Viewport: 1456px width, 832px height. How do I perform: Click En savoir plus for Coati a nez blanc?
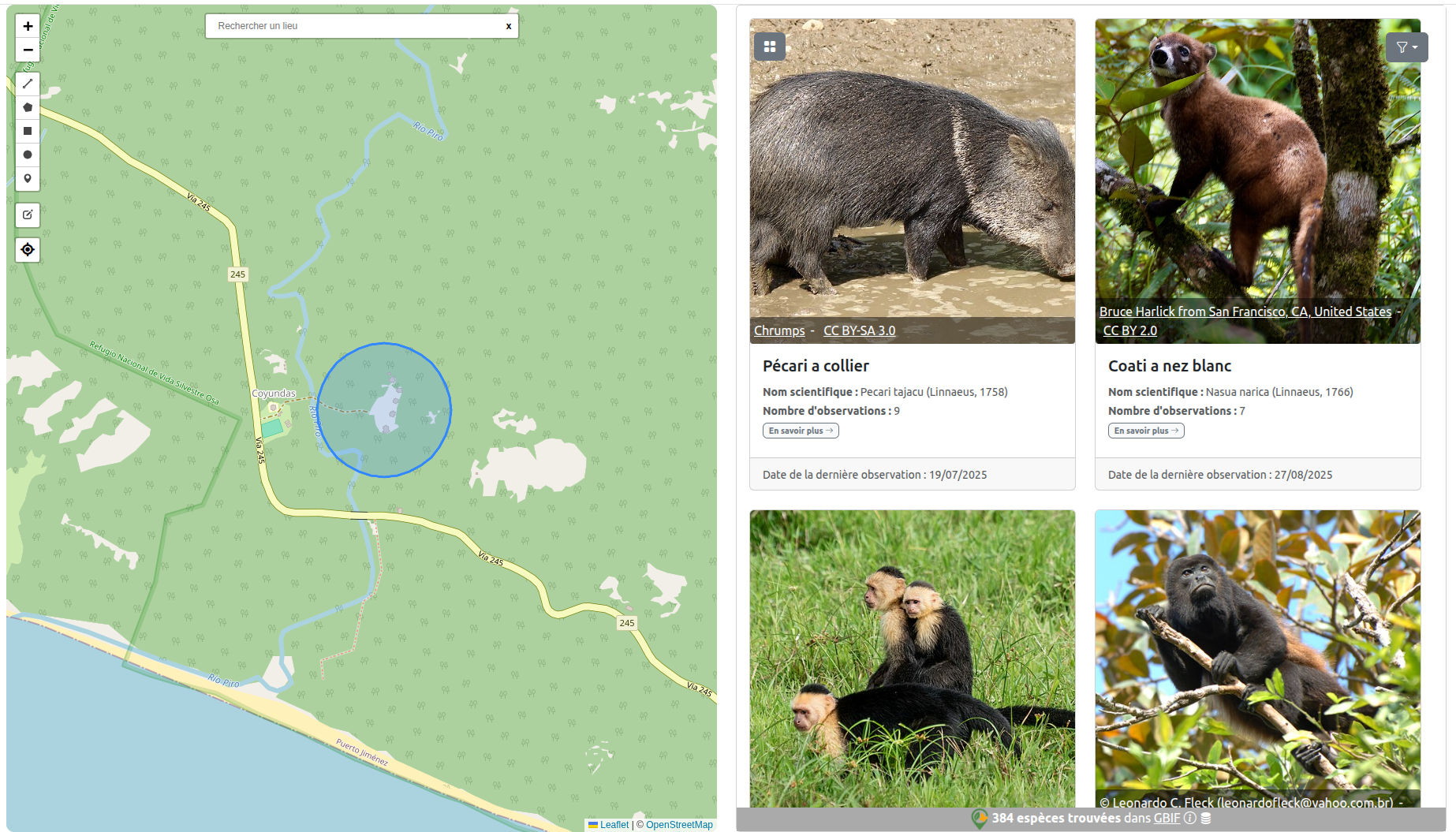1145,431
